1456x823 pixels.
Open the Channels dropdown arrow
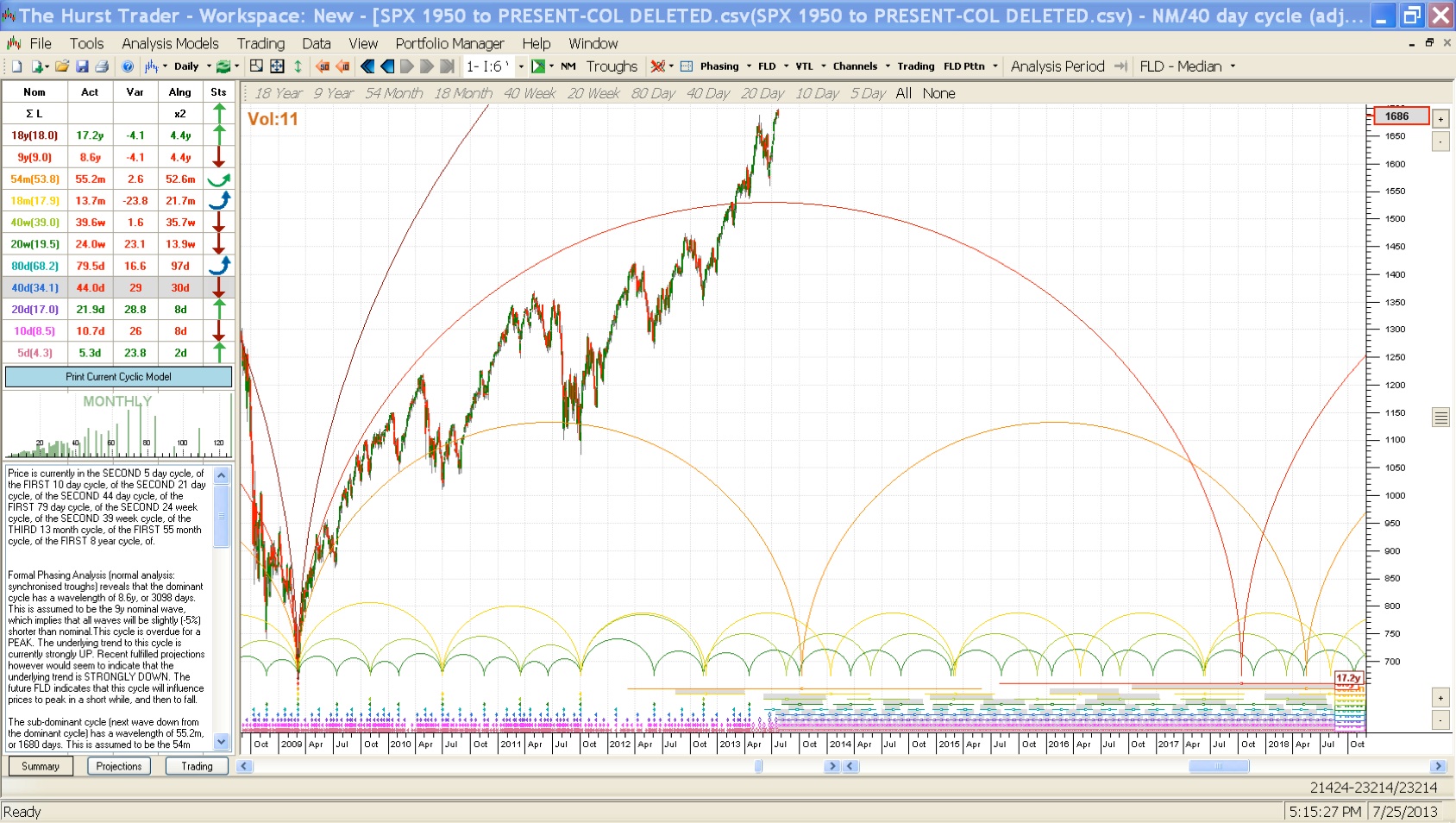(888, 66)
